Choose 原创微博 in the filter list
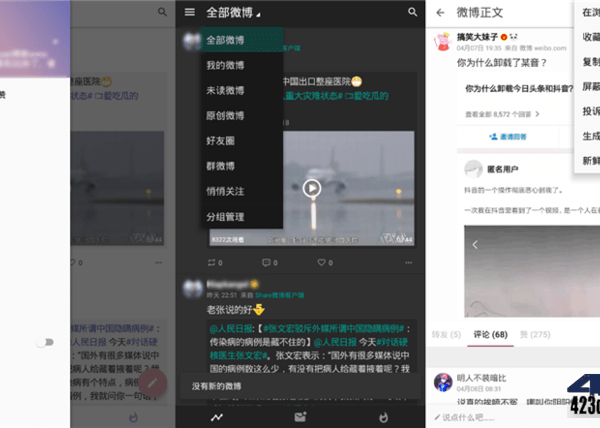This screenshot has width=600, height=428. tap(225, 115)
